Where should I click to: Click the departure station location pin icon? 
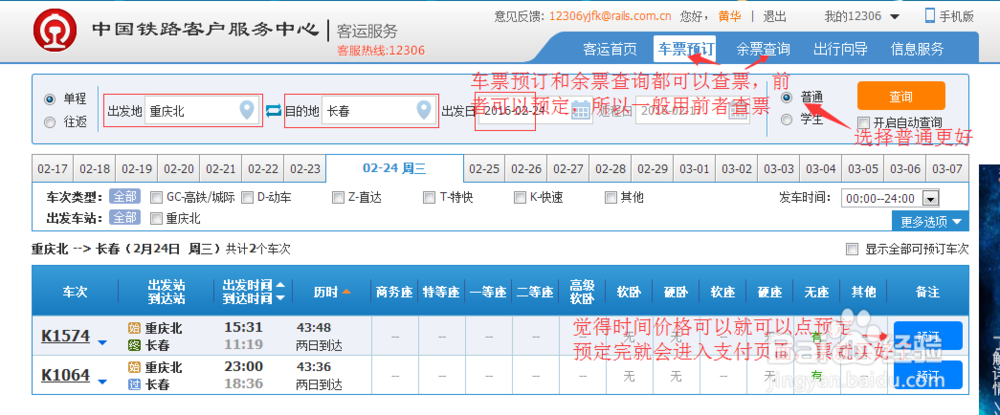[x=246, y=110]
